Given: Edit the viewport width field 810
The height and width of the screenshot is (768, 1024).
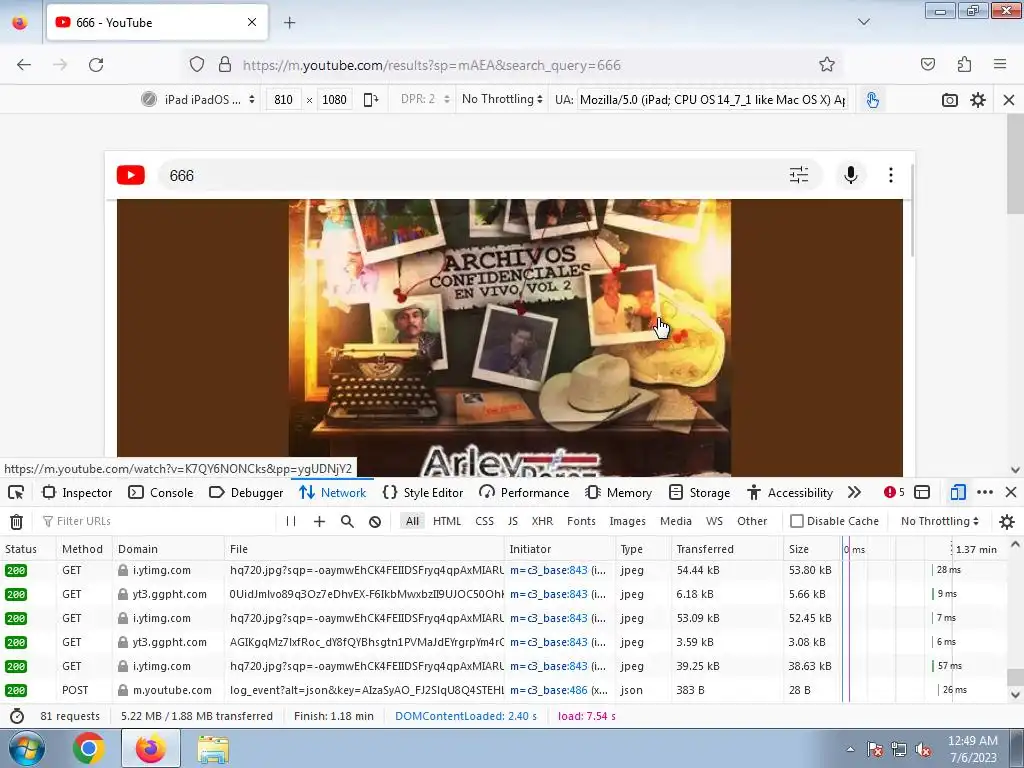Looking at the screenshot, I should (283, 100).
